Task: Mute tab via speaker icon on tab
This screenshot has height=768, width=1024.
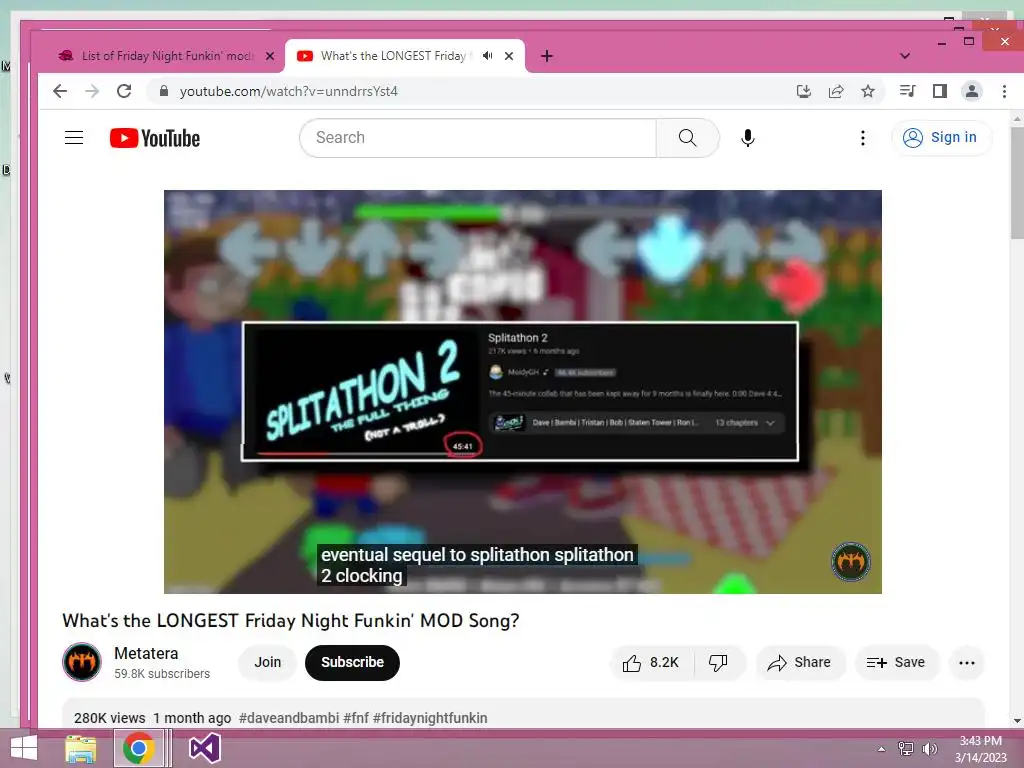Action: [487, 56]
